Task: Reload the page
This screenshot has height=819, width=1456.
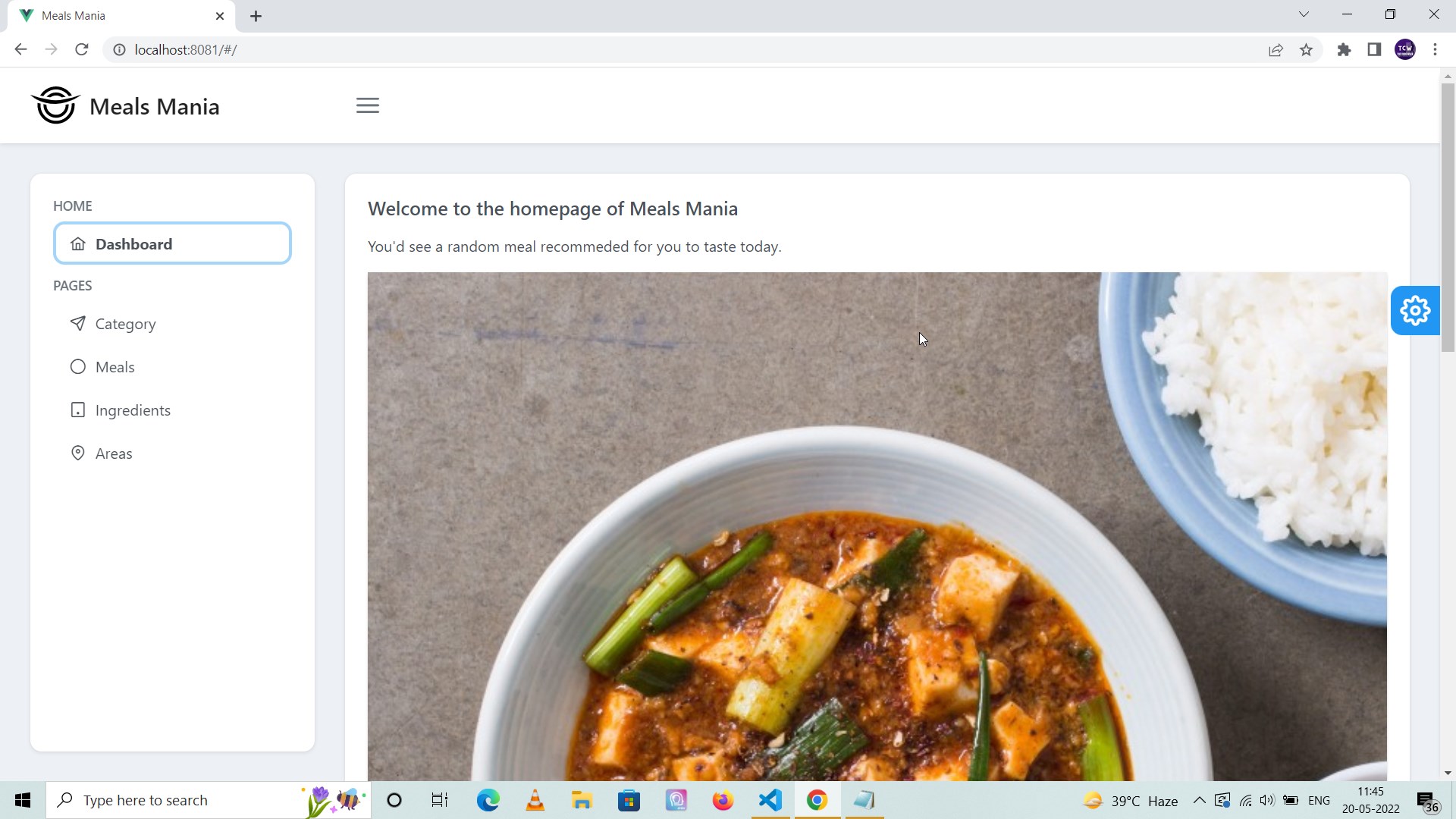Action: (x=82, y=50)
